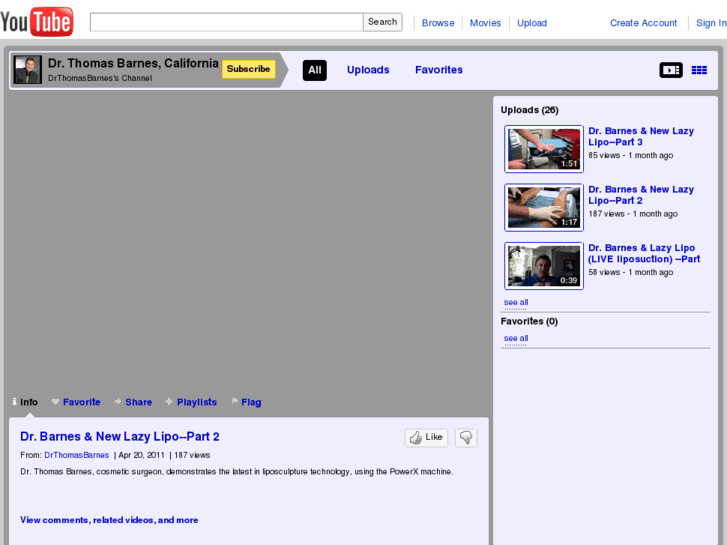This screenshot has height=545, width=727.
Task: Click the gray video player area
Action: (x=249, y=241)
